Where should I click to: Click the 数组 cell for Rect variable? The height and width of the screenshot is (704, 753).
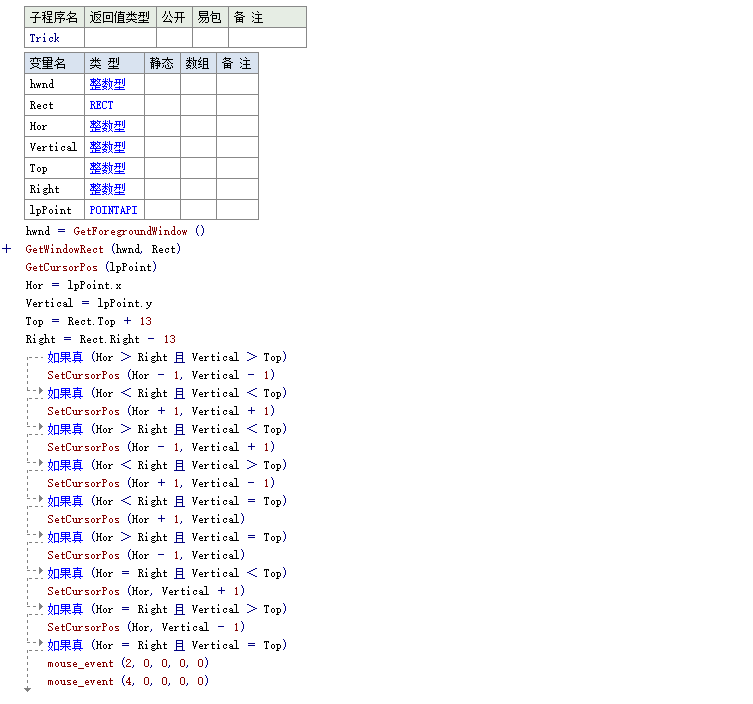[x=198, y=105]
